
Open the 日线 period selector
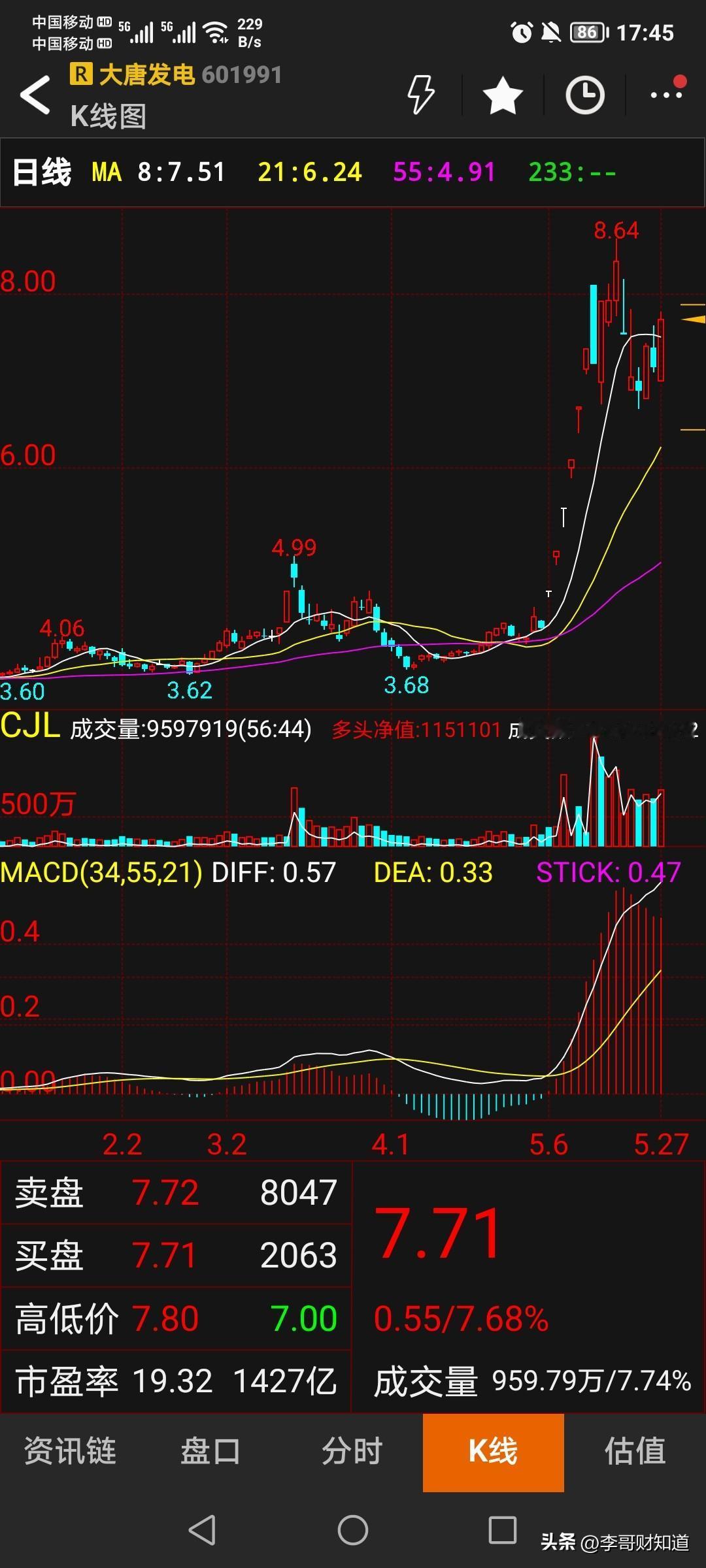pos(42,172)
